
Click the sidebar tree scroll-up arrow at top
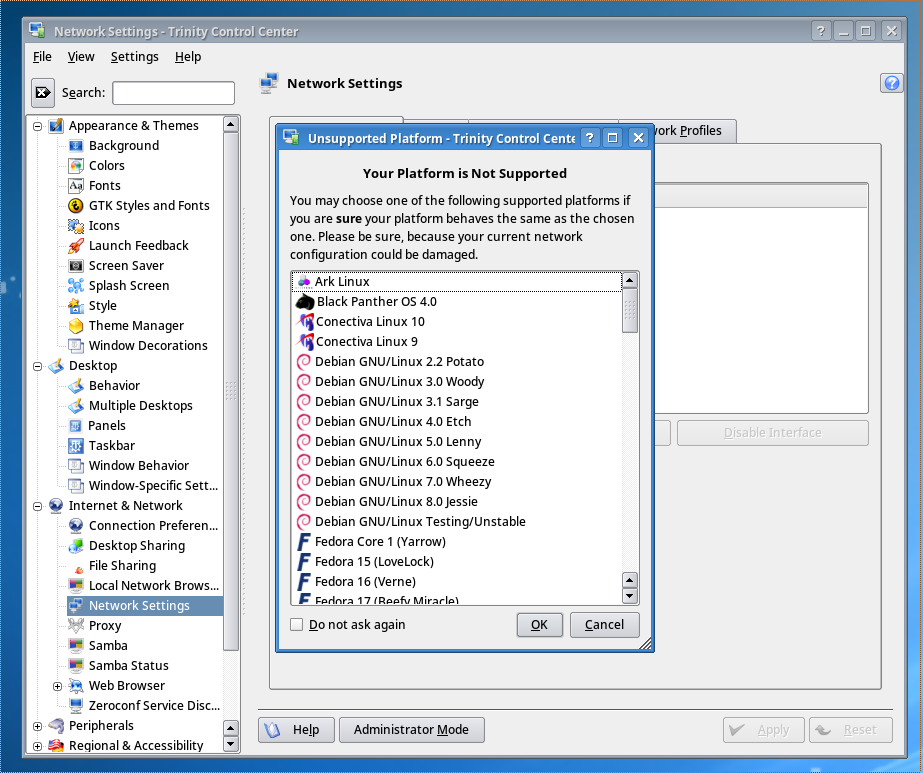(231, 124)
